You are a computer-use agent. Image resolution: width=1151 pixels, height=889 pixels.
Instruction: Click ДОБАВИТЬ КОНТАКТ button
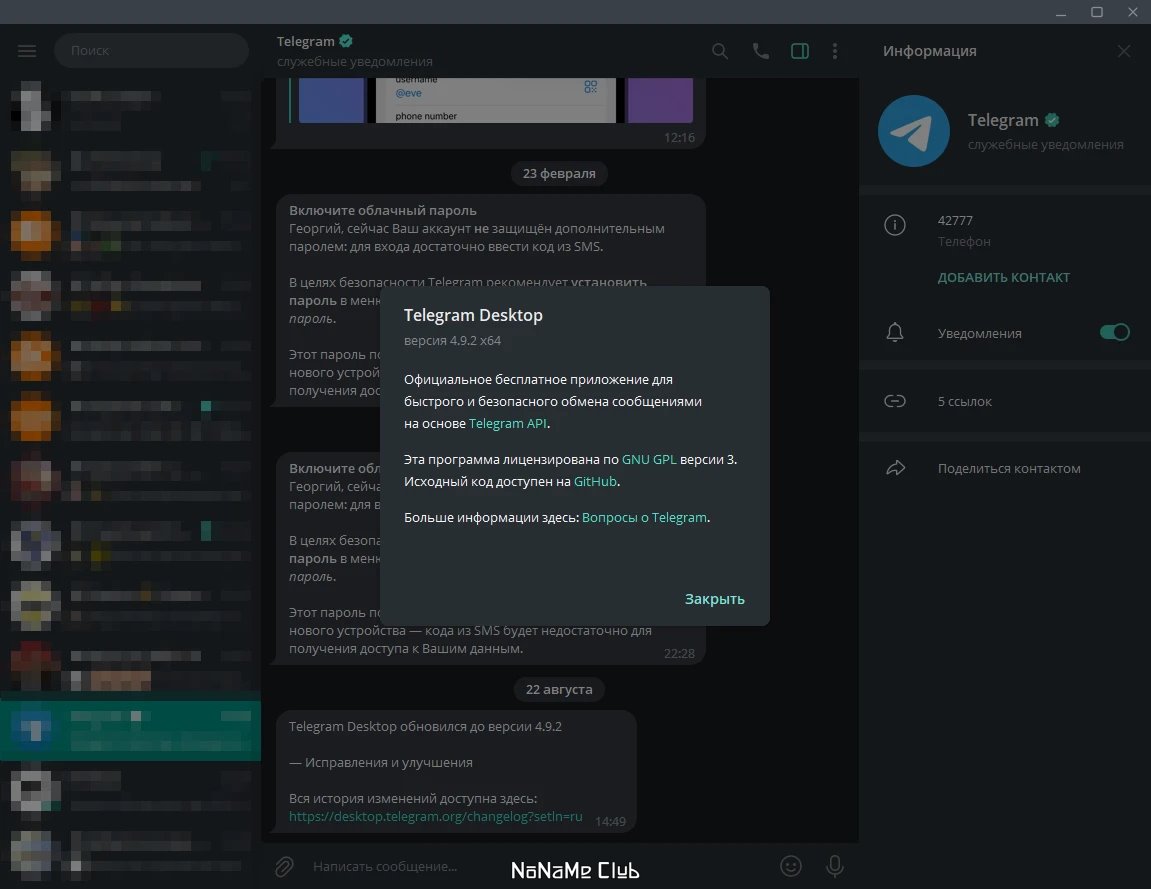(x=1003, y=277)
